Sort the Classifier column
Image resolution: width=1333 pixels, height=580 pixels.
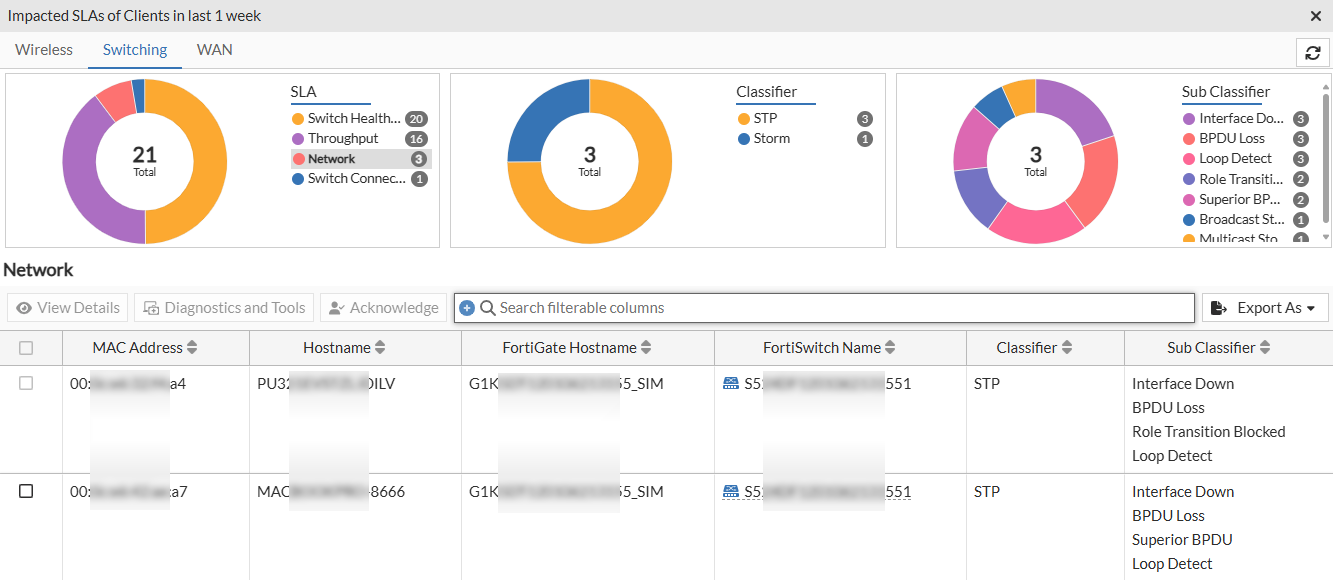[1067, 348]
